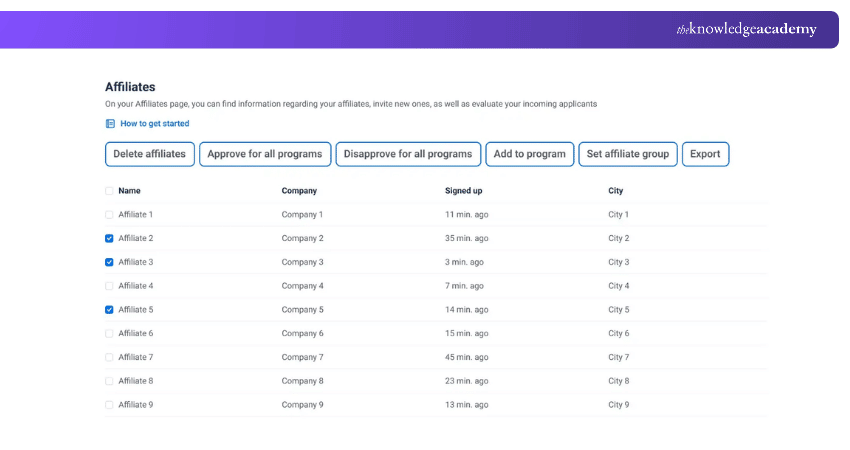The height and width of the screenshot is (450, 850).
Task: Toggle the select-all checkbox beside Name header
Action: click(x=109, y=191)
